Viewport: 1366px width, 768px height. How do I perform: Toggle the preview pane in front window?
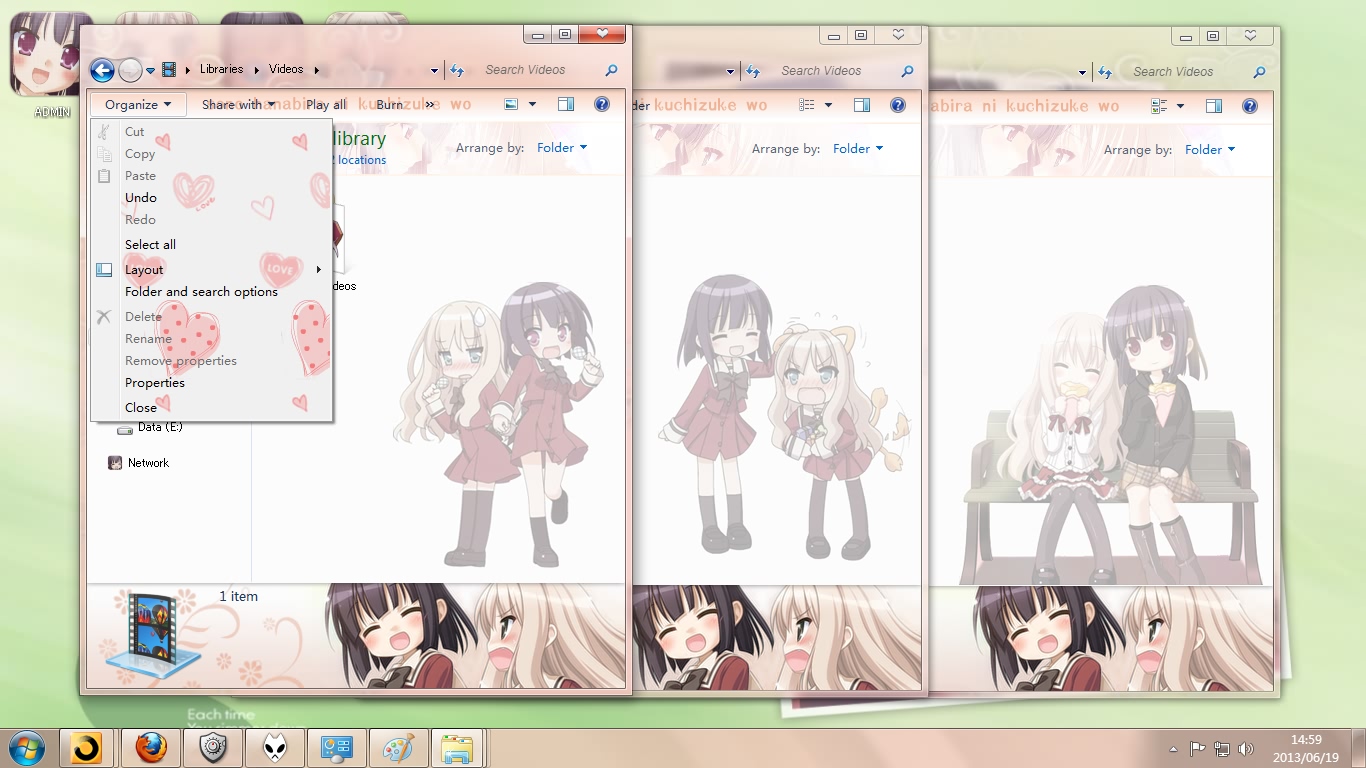tap(566, 104)
